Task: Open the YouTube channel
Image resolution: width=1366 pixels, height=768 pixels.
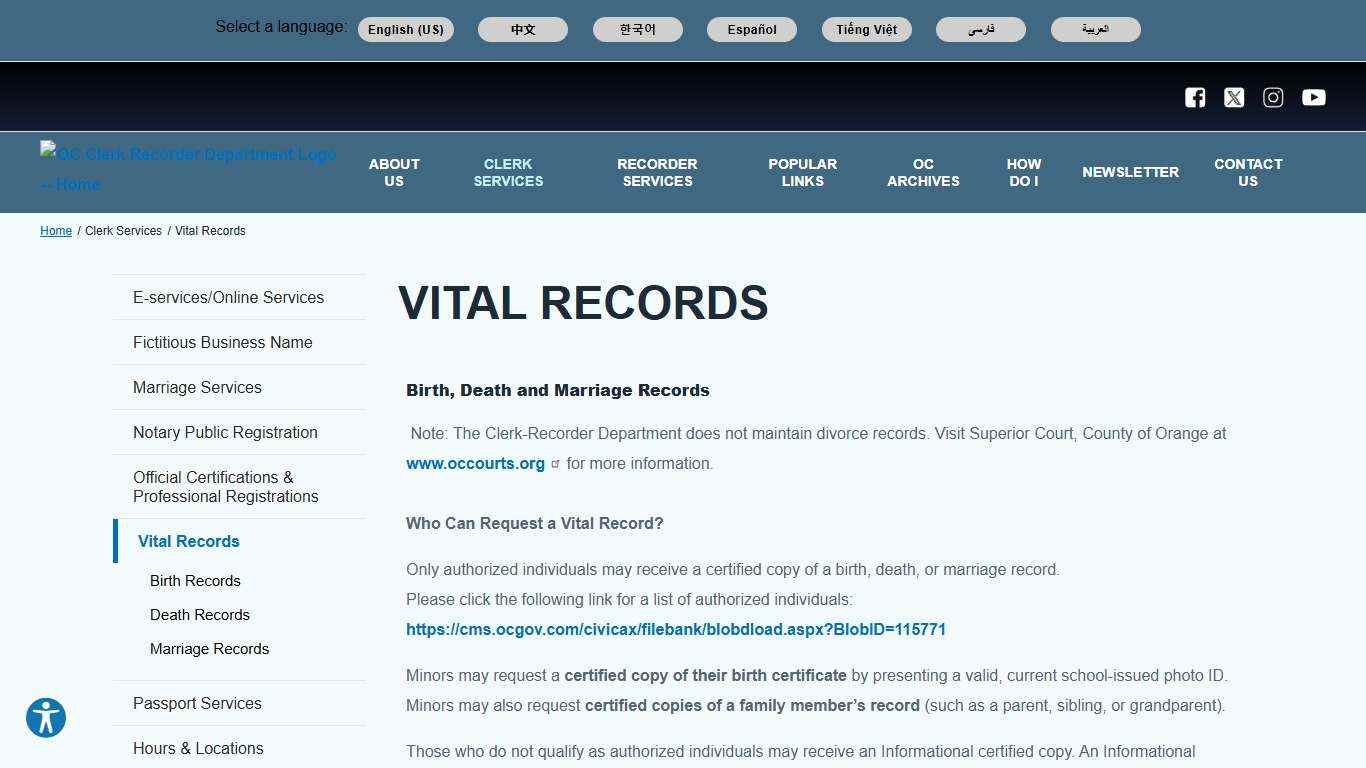Action: (1313, 97)
